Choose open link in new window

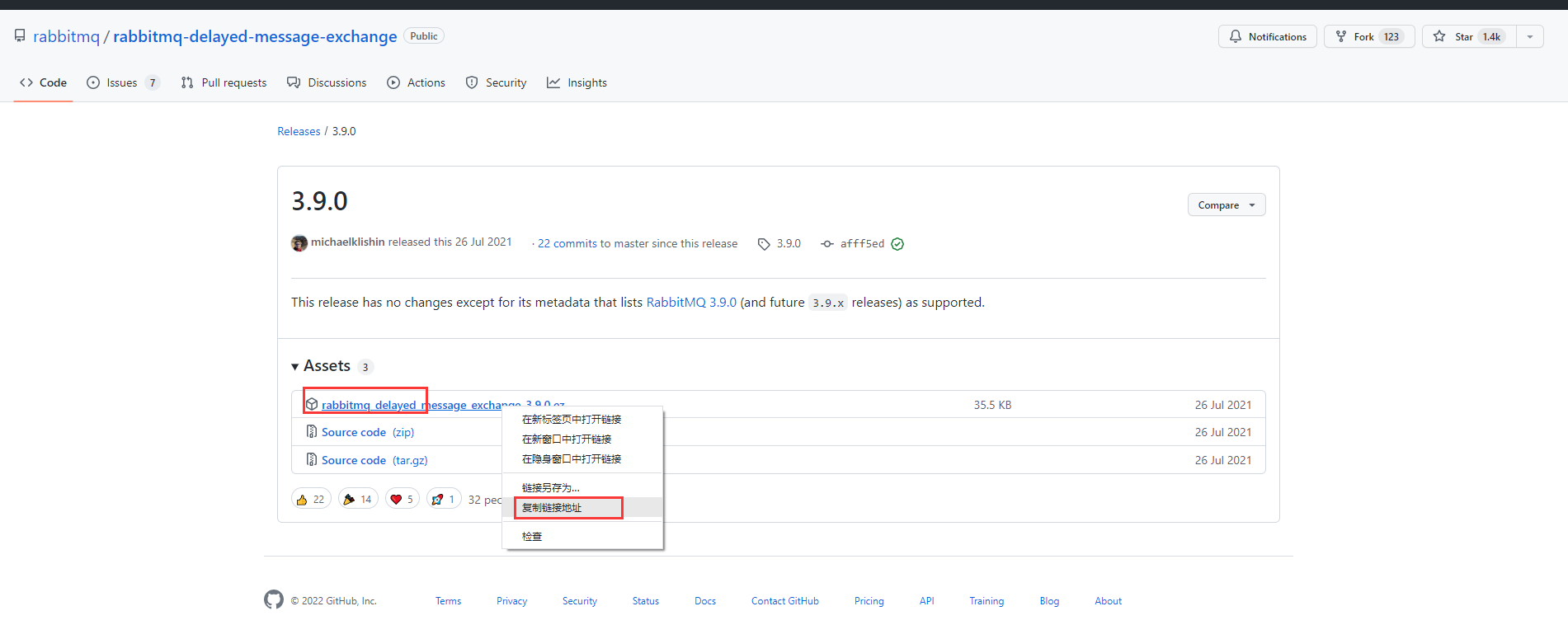583,439
